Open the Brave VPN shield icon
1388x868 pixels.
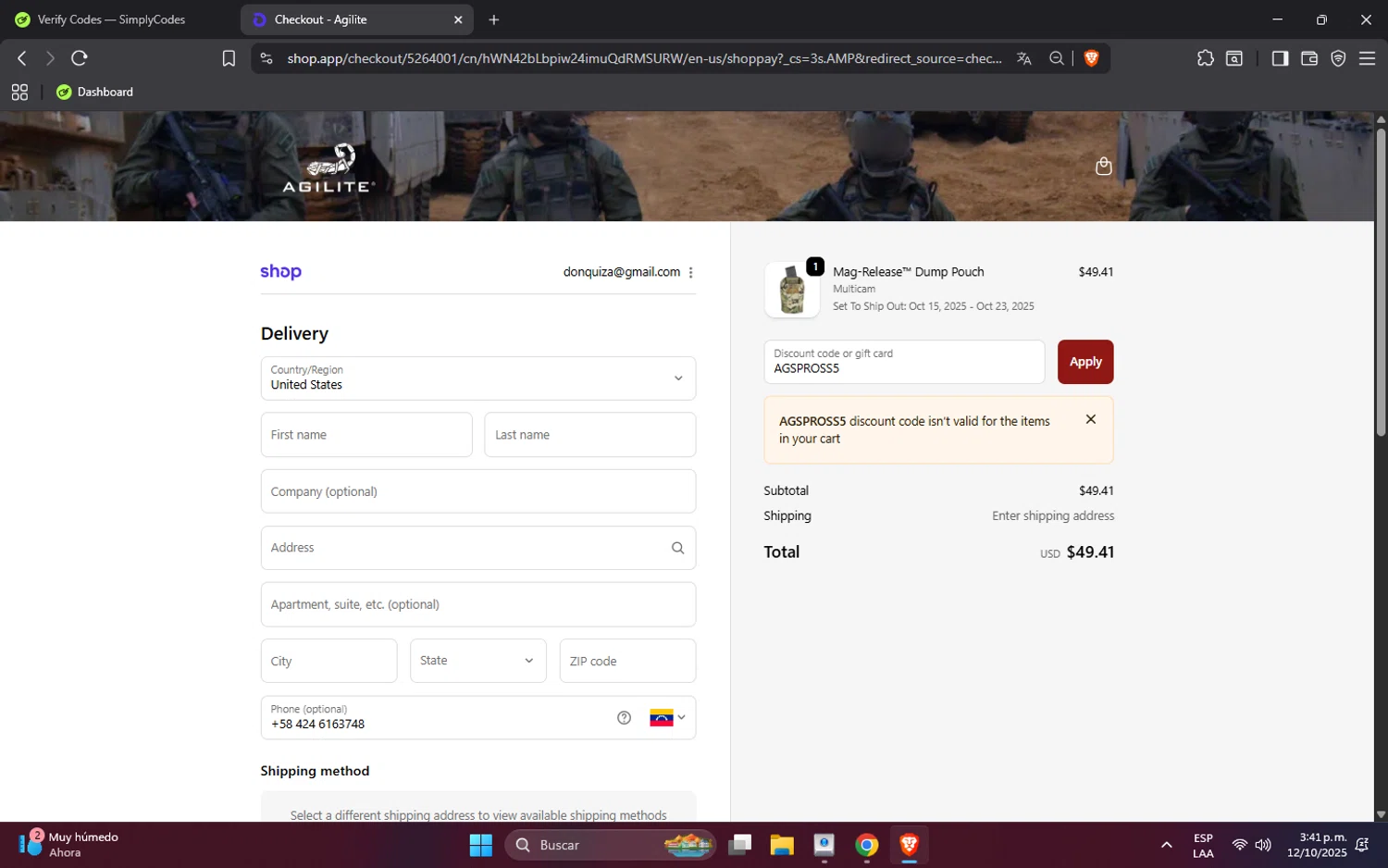coord(1338,58)
